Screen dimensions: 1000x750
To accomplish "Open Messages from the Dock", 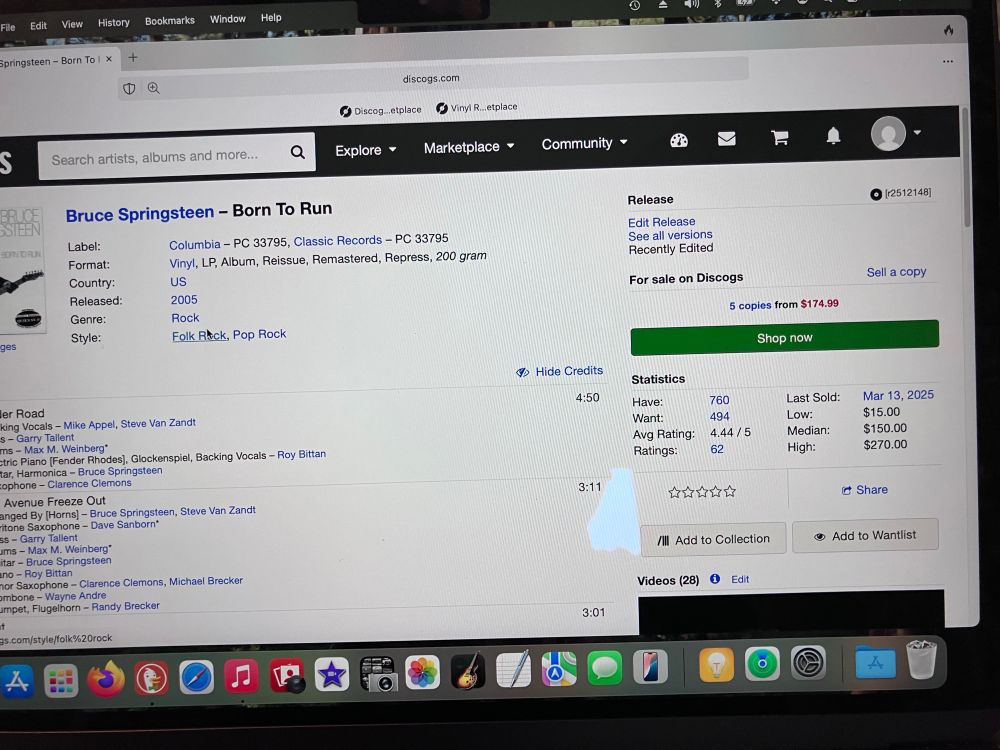I will click(x=604, y=668).
